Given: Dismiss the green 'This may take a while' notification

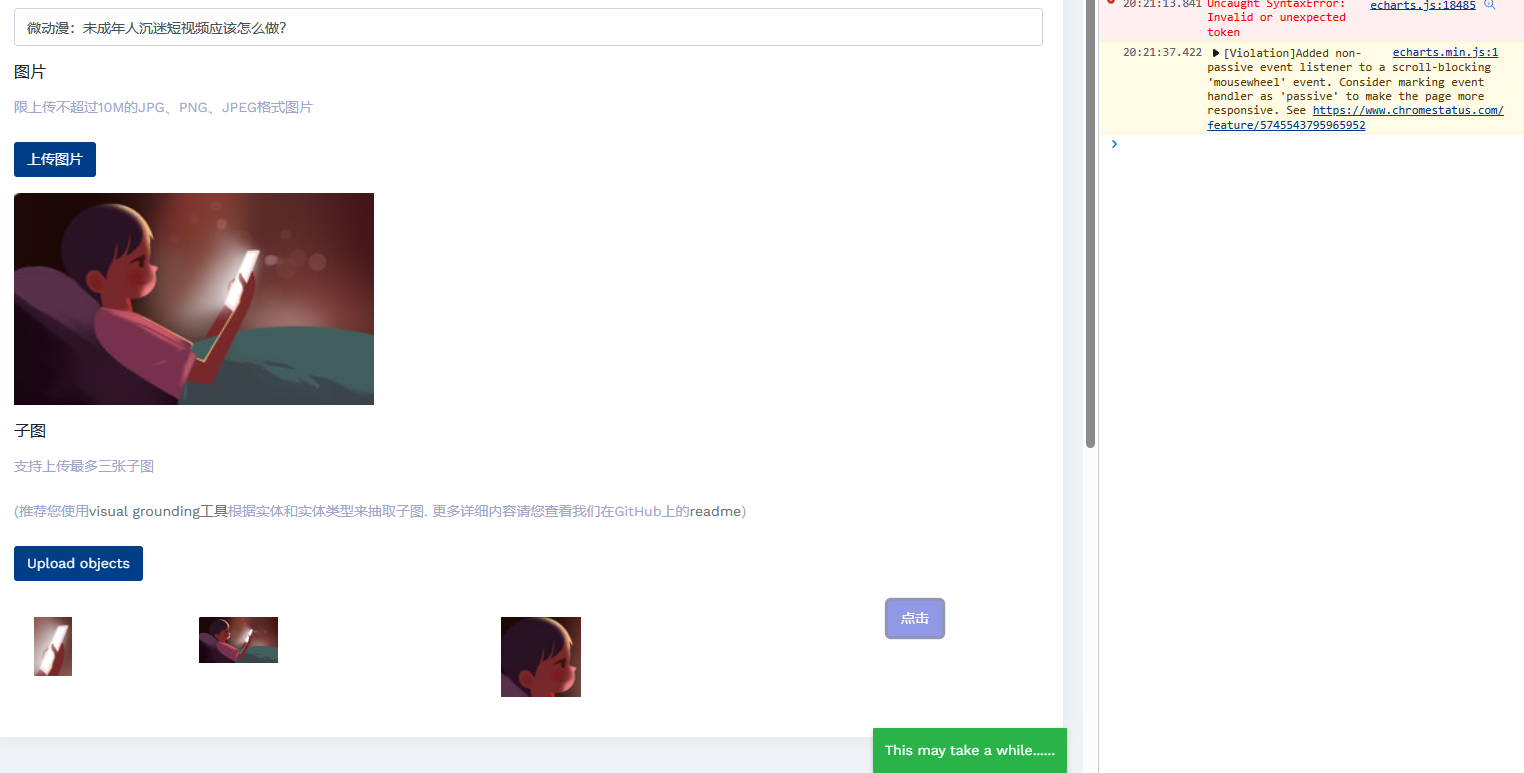Looking at the screenshot, I should tap(969, 750).
